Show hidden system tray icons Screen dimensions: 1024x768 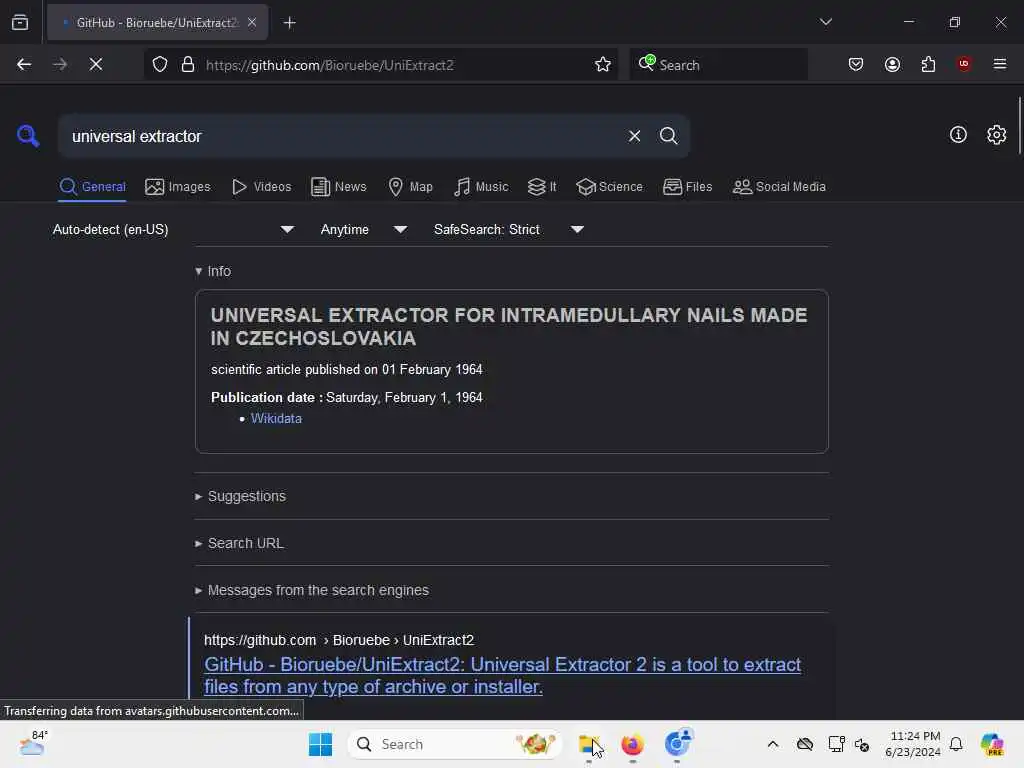pos(773,744)
